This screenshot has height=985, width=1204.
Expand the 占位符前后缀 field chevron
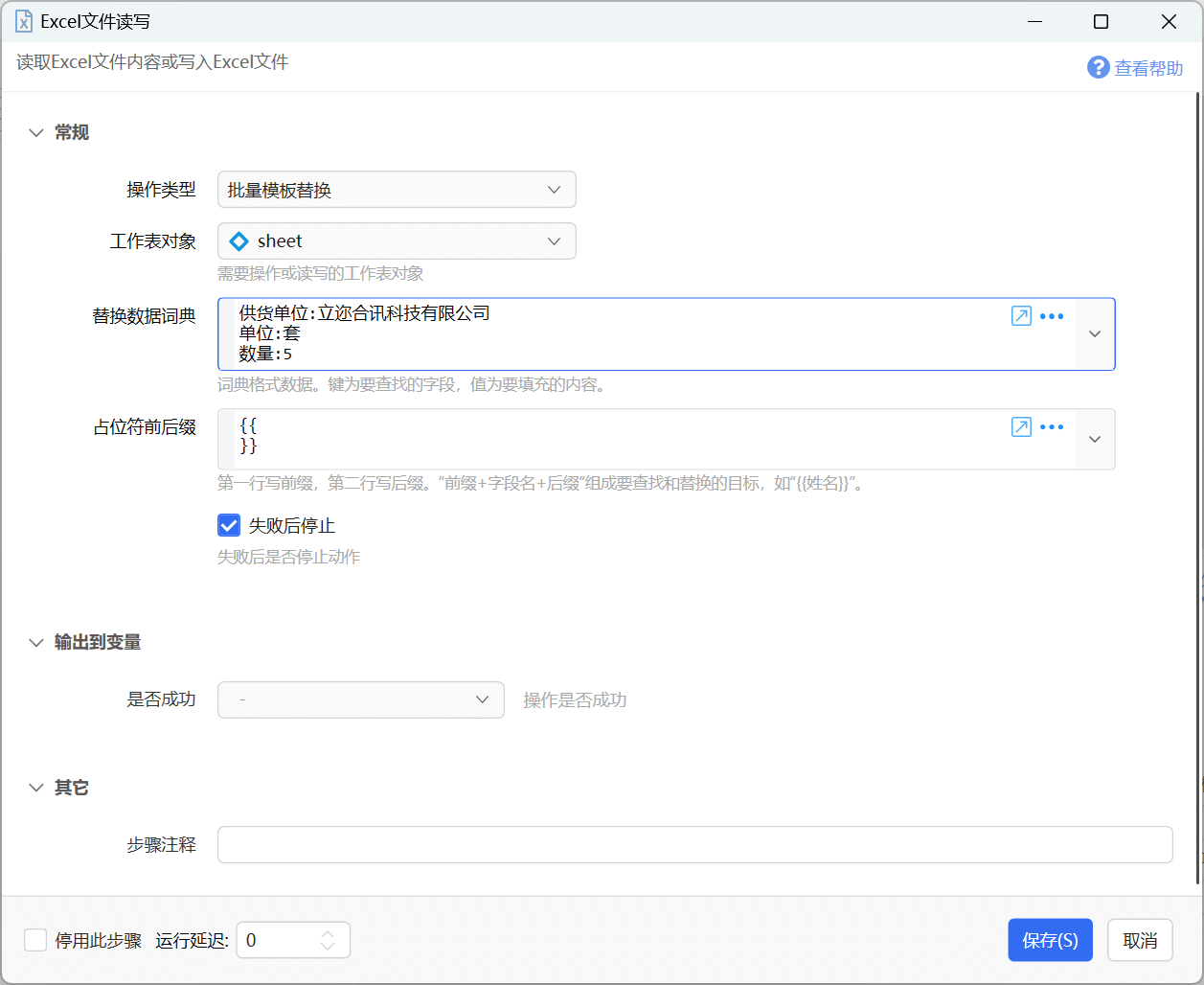click(1095, 440)
